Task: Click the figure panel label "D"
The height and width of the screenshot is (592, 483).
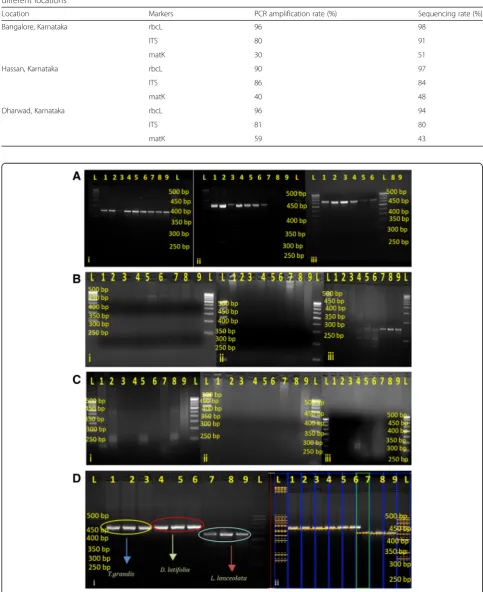Action: pyautogui.click(x=77, y=479)
